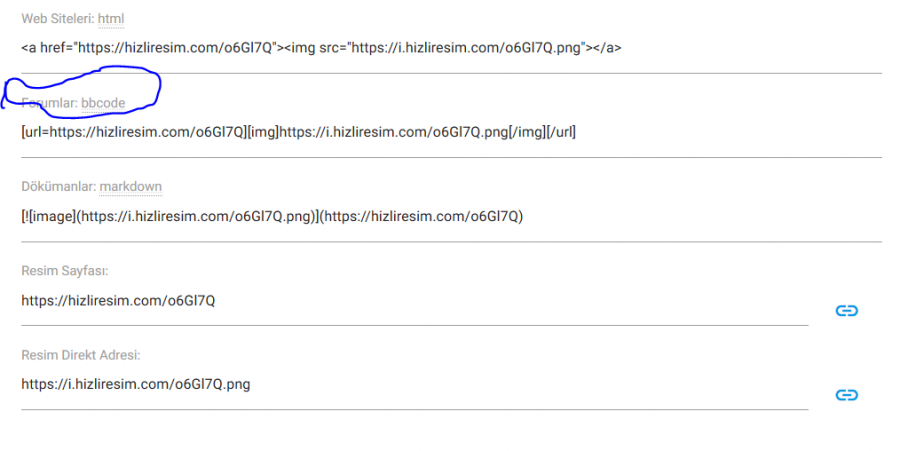Screen dimensions: 900x451
Task: Click the "<a href" opening tag in HTML code
Action: click(x=42, y=48)
